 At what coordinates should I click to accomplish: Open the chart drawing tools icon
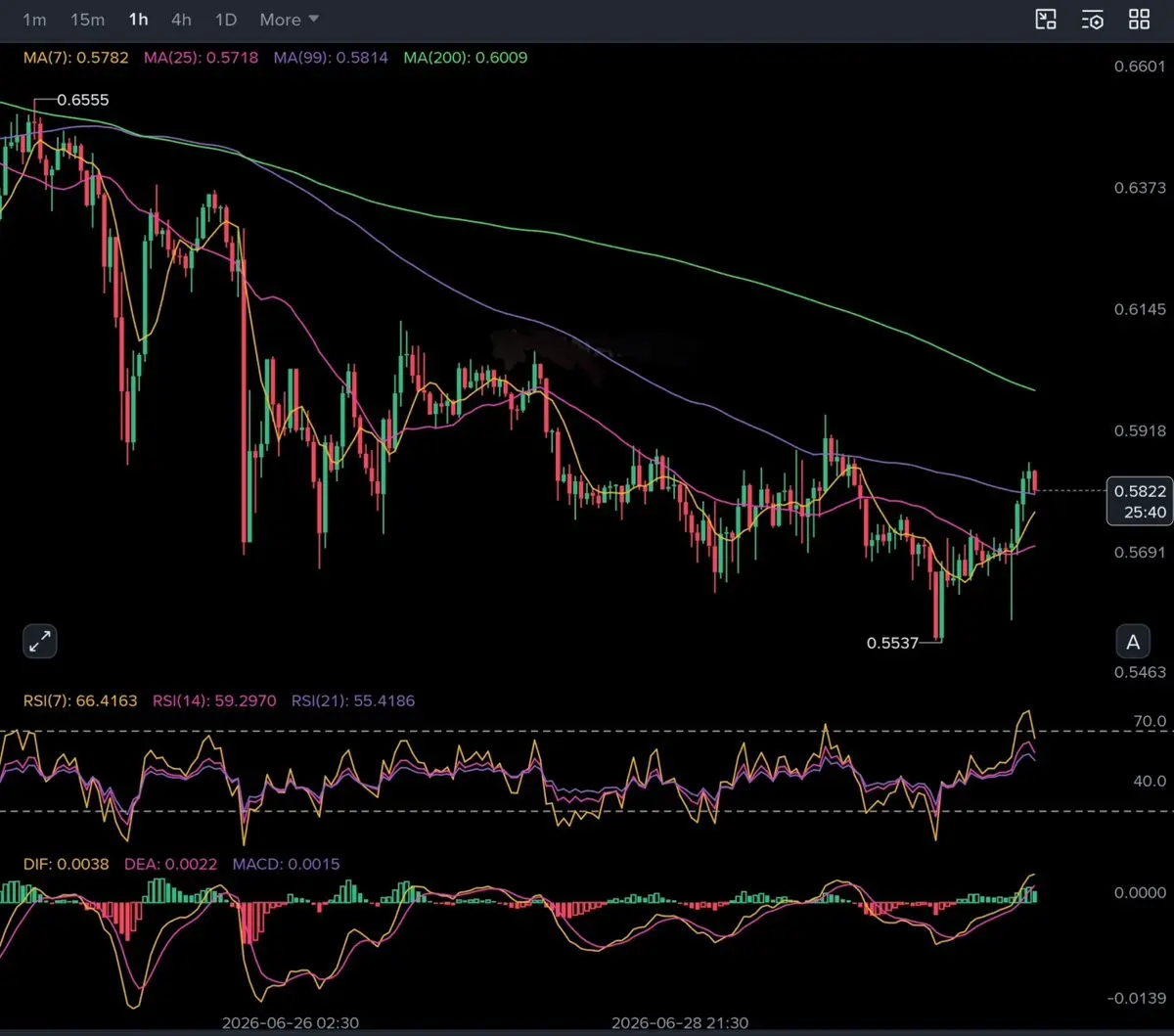1046,20
